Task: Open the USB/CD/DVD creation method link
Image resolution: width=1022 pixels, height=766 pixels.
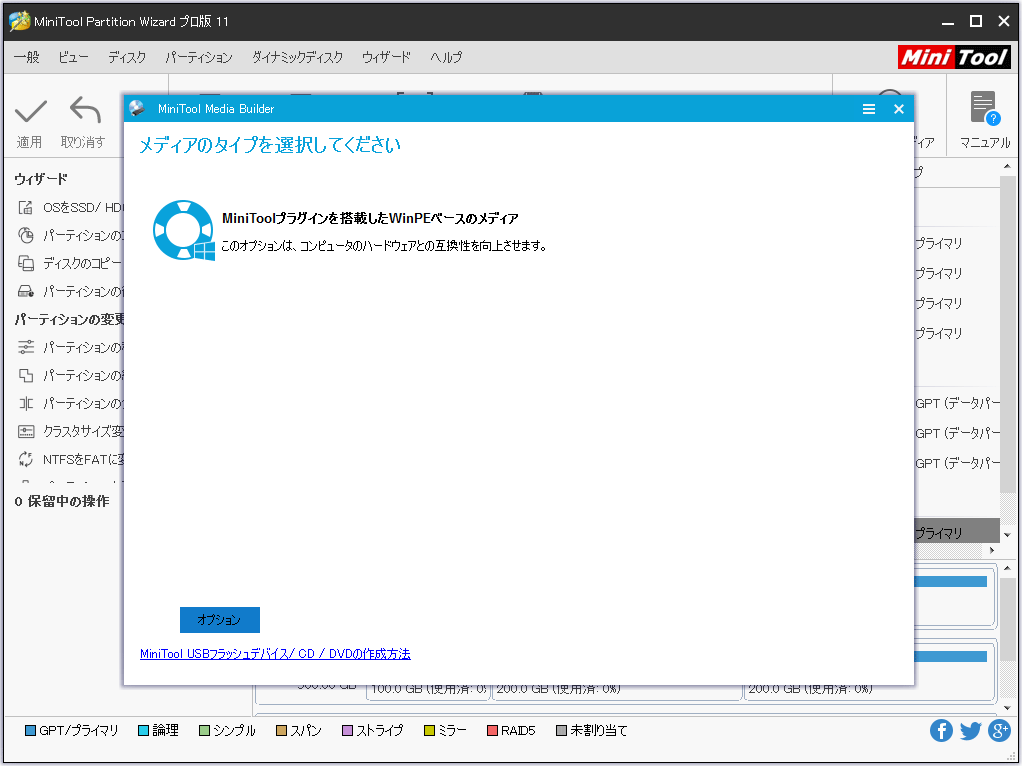Action: click(x=275, y=654)
